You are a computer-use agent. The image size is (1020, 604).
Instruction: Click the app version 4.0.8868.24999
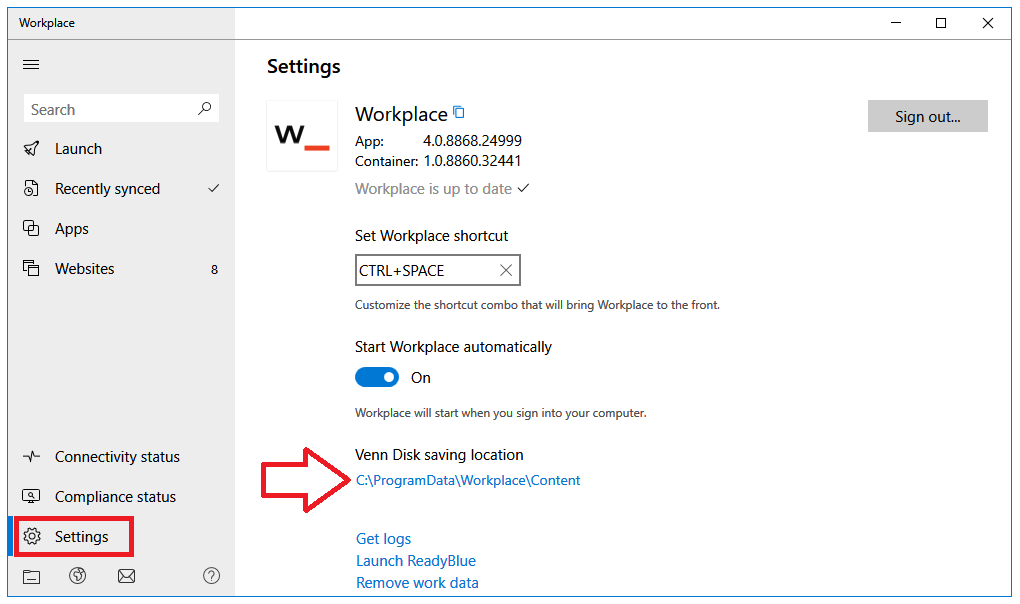[472, 141]
